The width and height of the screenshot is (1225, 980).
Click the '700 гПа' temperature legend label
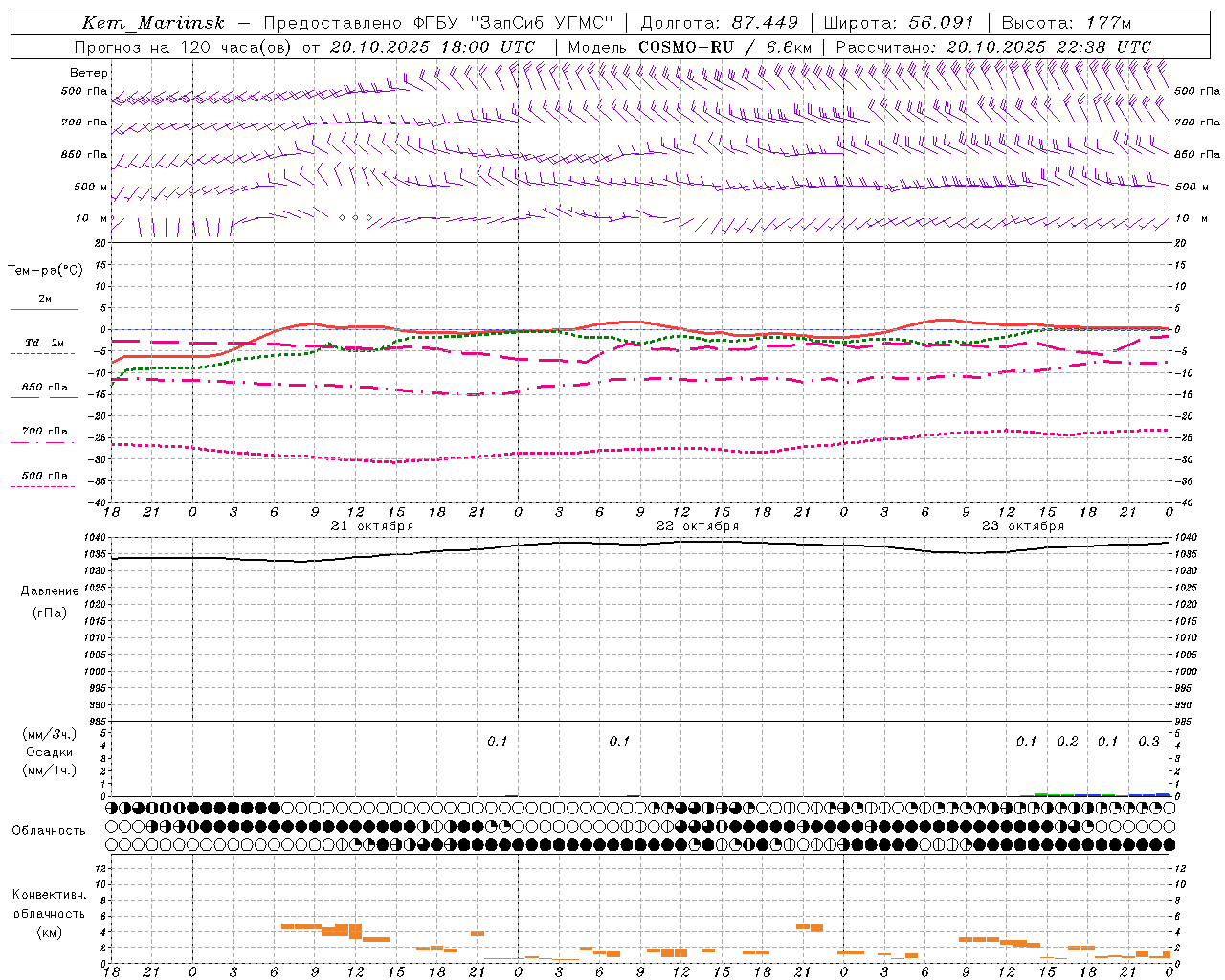point(45,431)
